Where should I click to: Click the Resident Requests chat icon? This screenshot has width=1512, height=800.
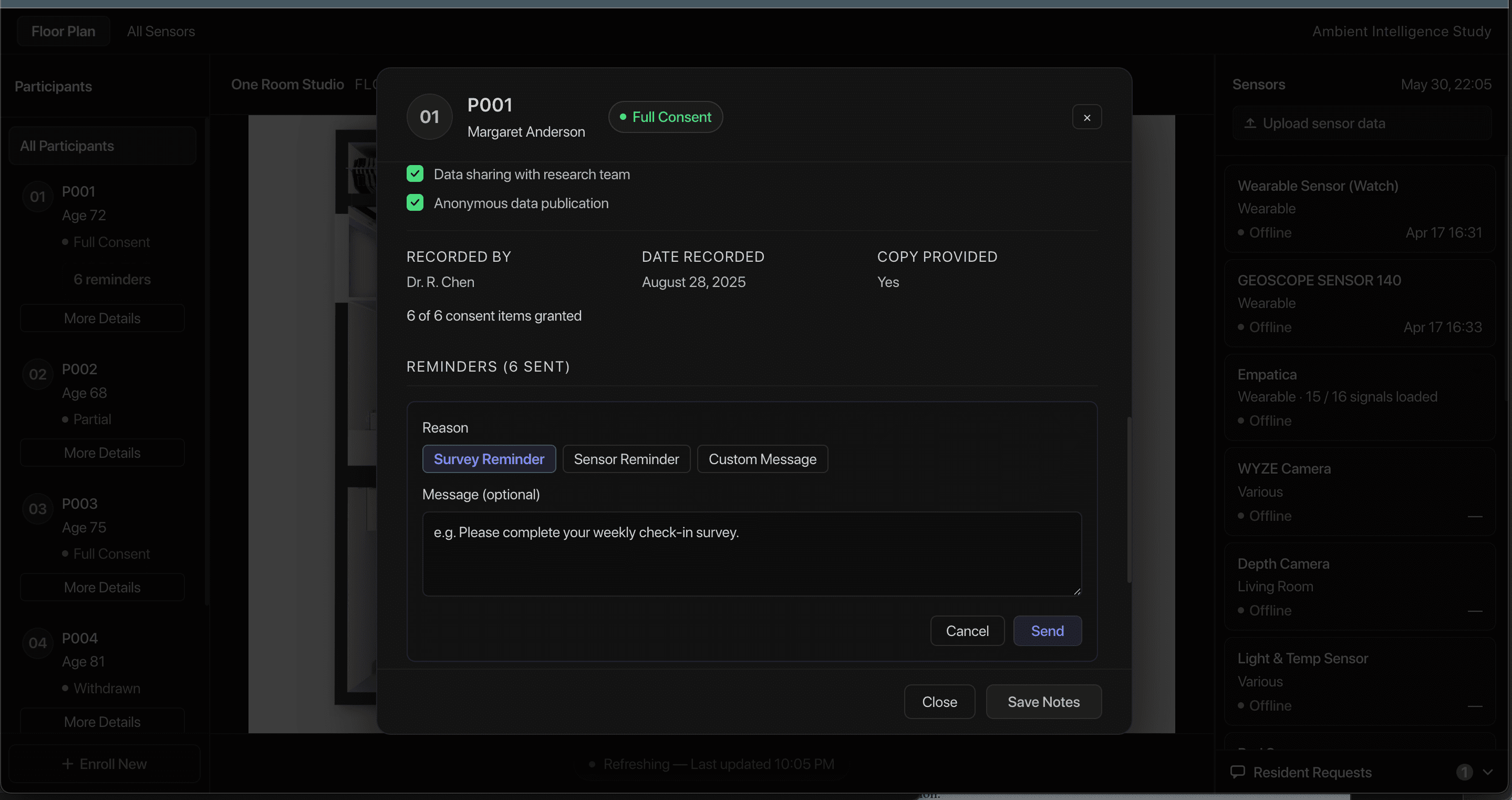coord(1237,772)
